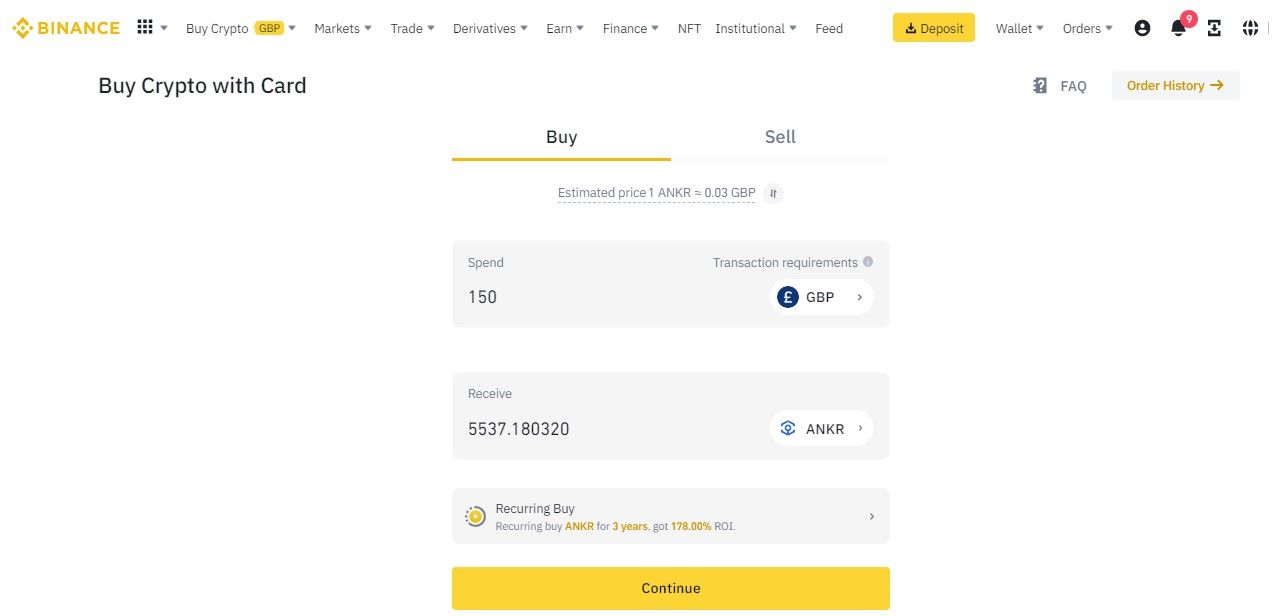Viewport: 1273px width, 616px height.
Task: Toggle the estimated price swap icon
Action: (773, 193)
